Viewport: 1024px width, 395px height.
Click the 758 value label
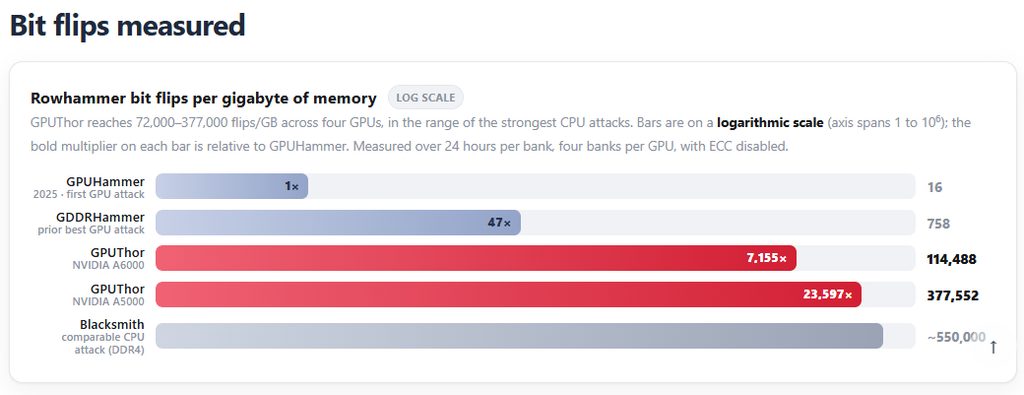click(x=938, y=224)
